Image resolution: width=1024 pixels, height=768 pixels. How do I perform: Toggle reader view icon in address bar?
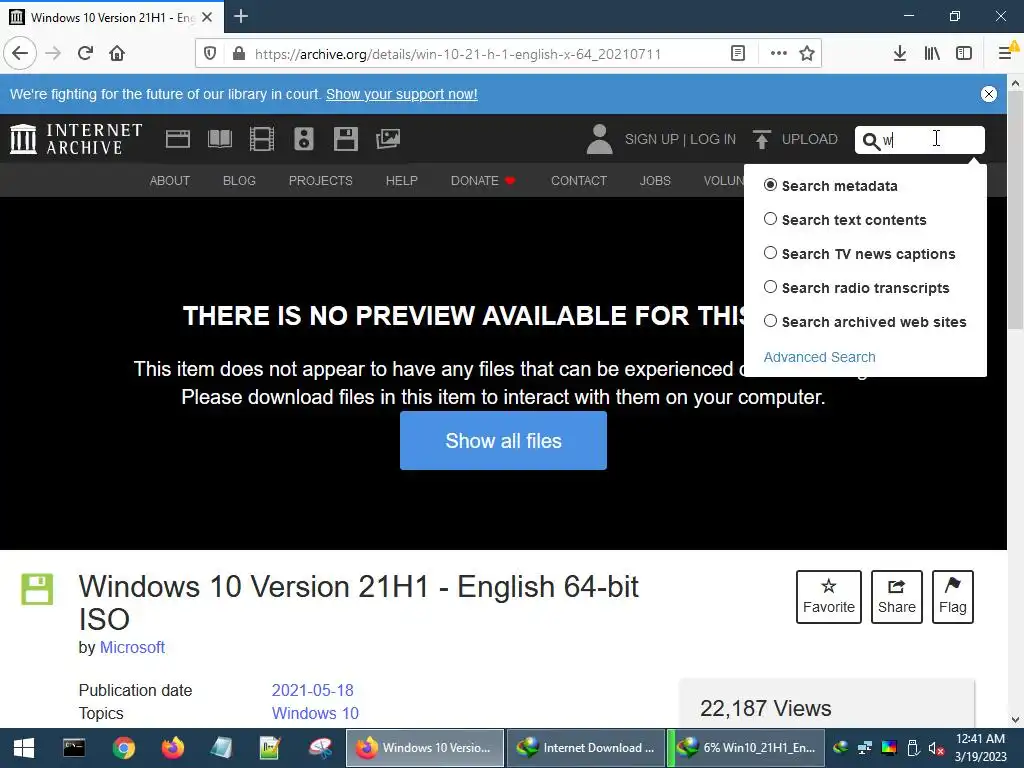(x=738, y=54)
